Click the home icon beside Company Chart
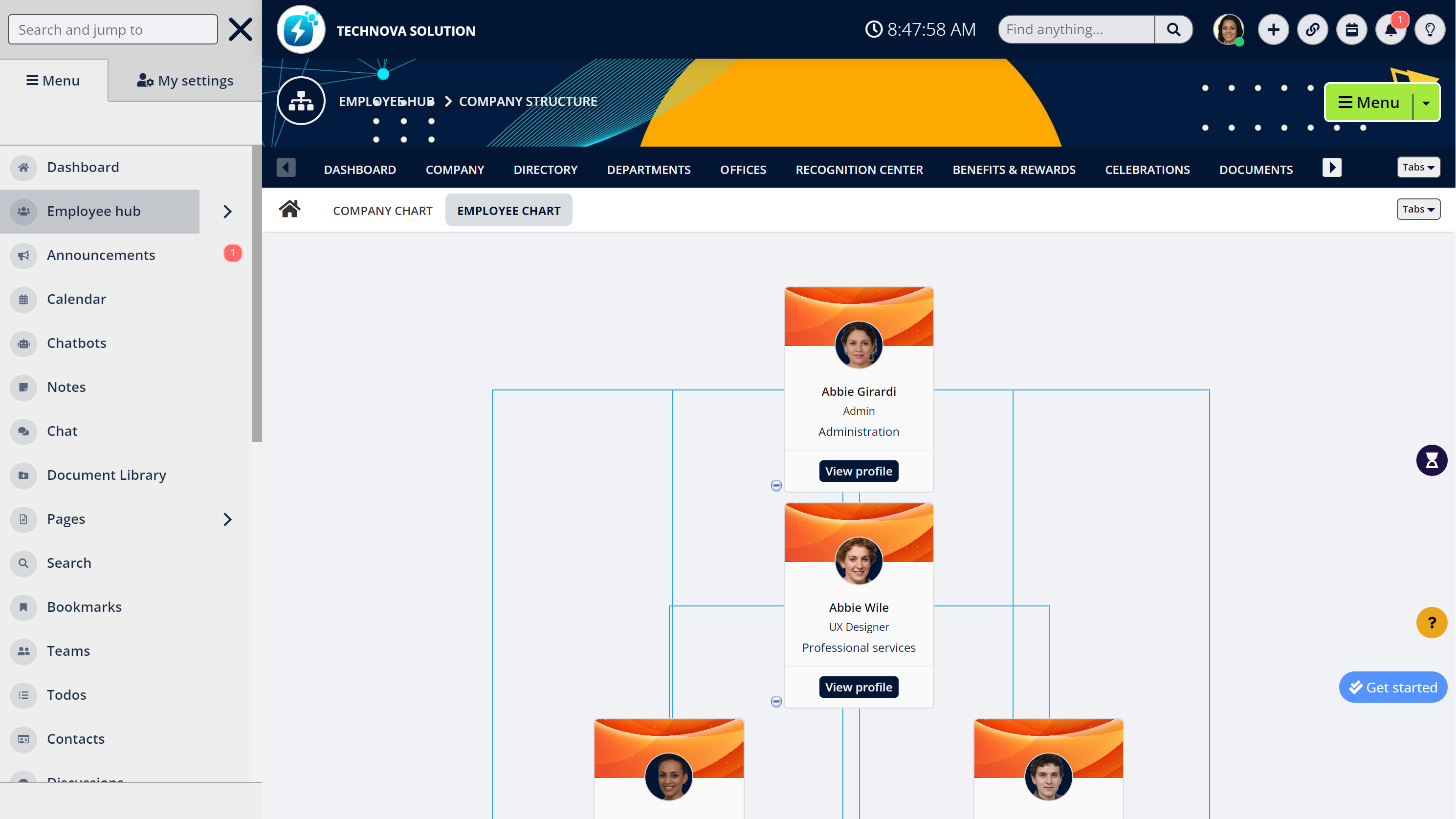Image resolution: width=1456 pixels, height=819 pixels. pos(289,210)
